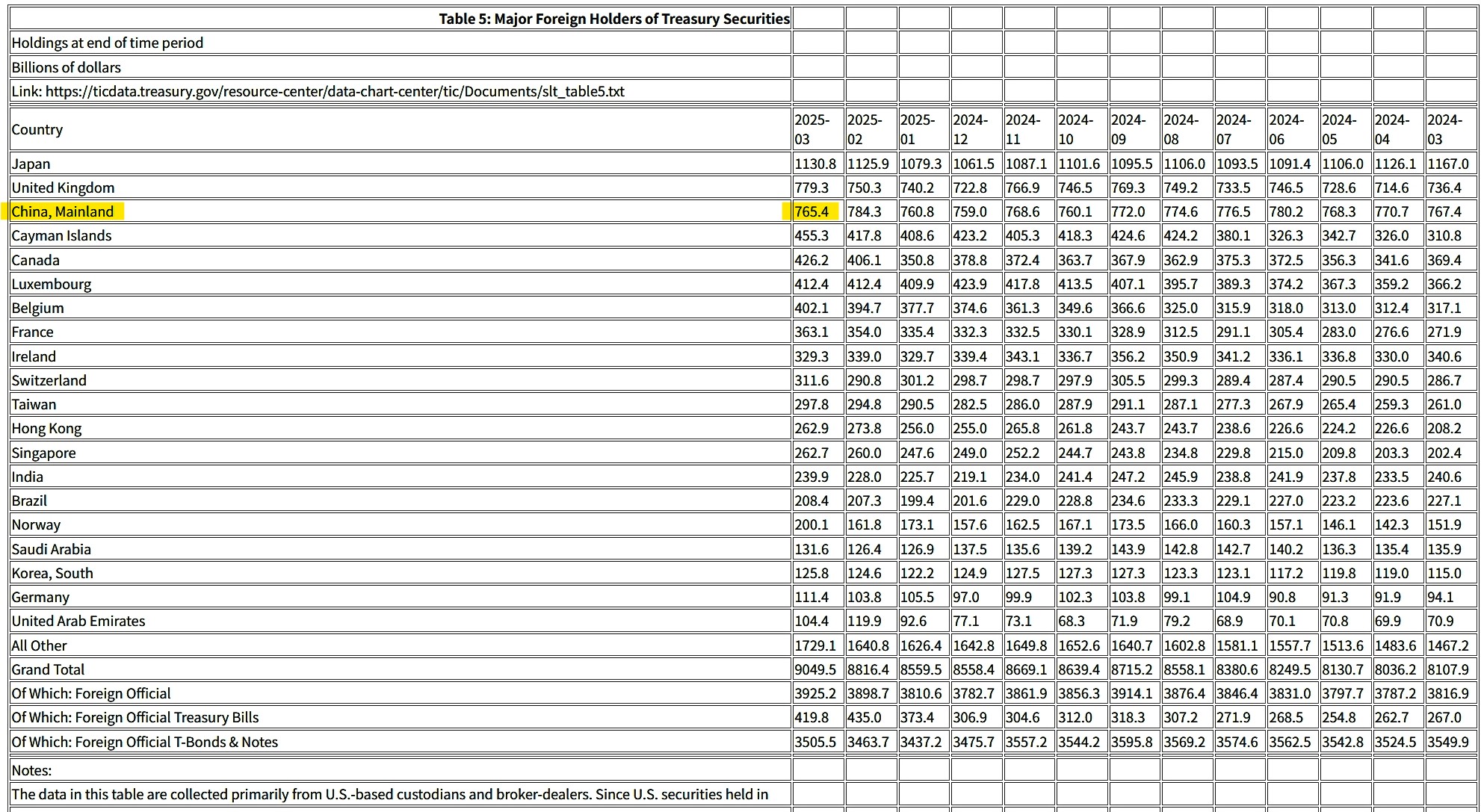Select Of Which: Foreign Official Treasury Bills
Viewport: 1481px width, 812px height.
(135, 717)
